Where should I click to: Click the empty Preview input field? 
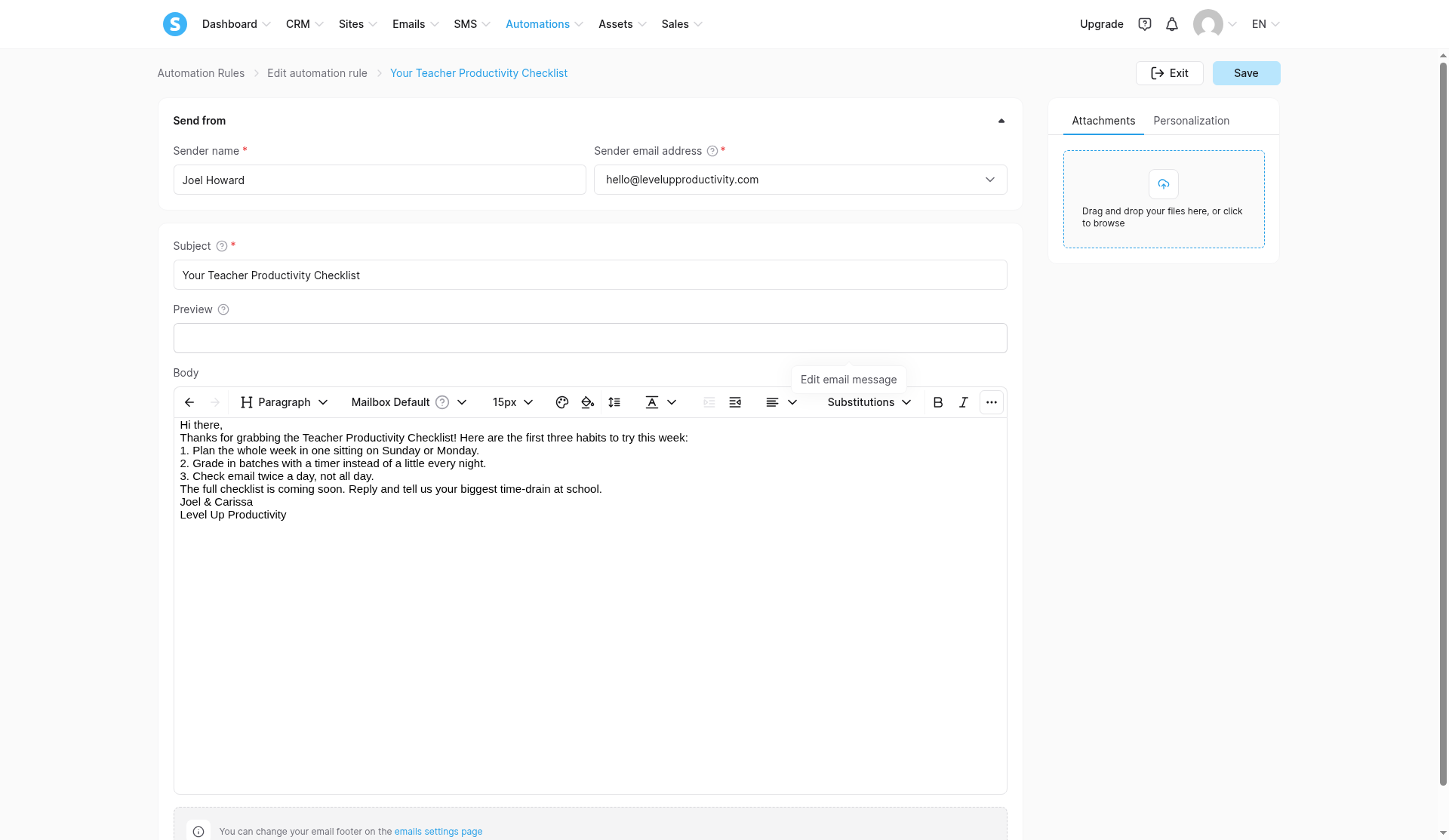590,338
